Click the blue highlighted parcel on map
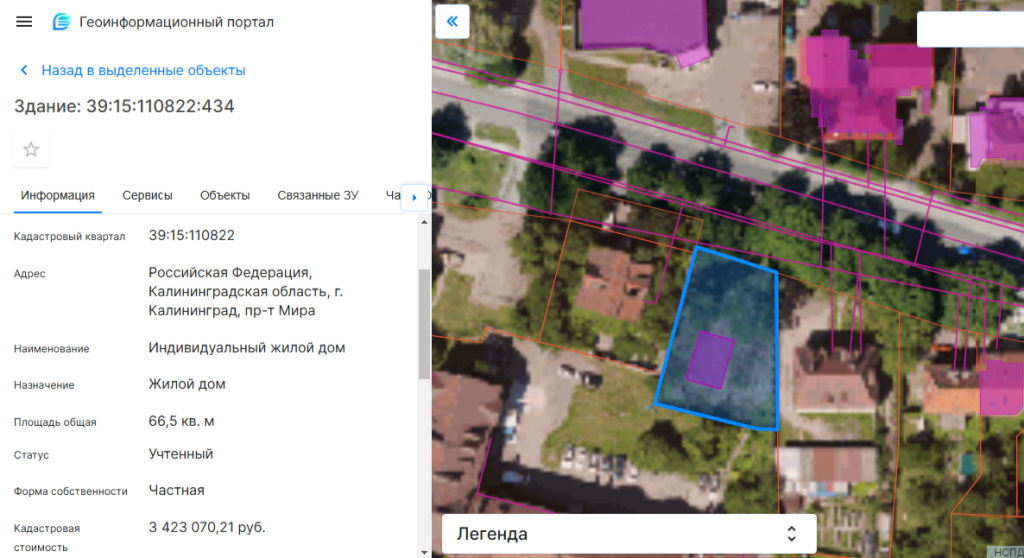This screenshot has width=1024, height=558. [740, 300]
